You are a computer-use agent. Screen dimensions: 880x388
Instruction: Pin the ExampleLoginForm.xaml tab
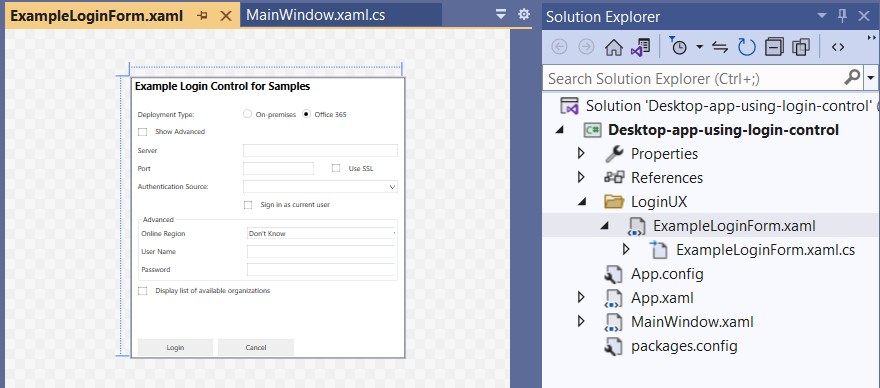point(203,16)
